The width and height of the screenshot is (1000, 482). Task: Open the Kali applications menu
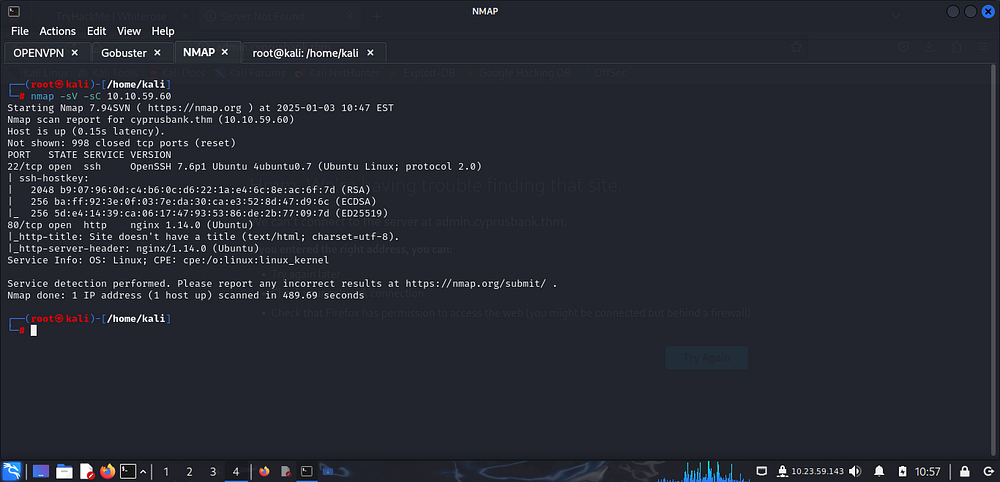[x=12, y=471]
